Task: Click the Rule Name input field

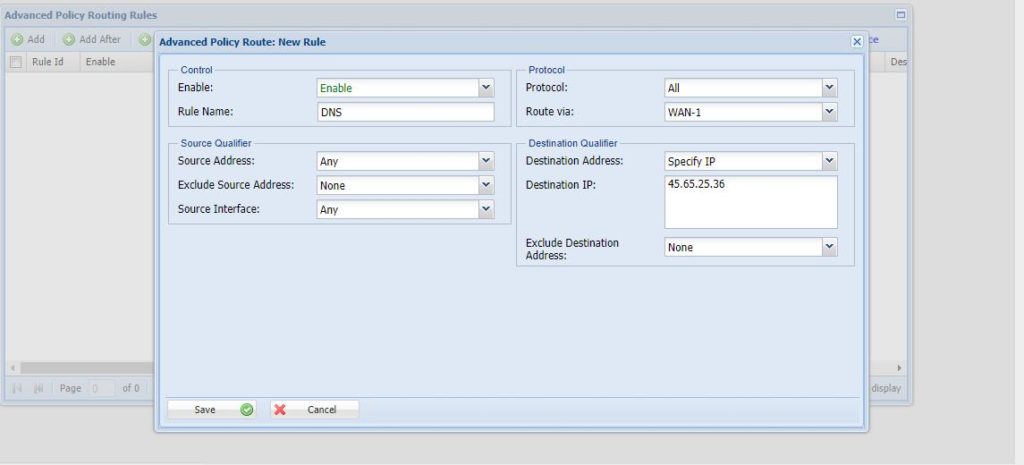Action: click(x=405, y=112)
